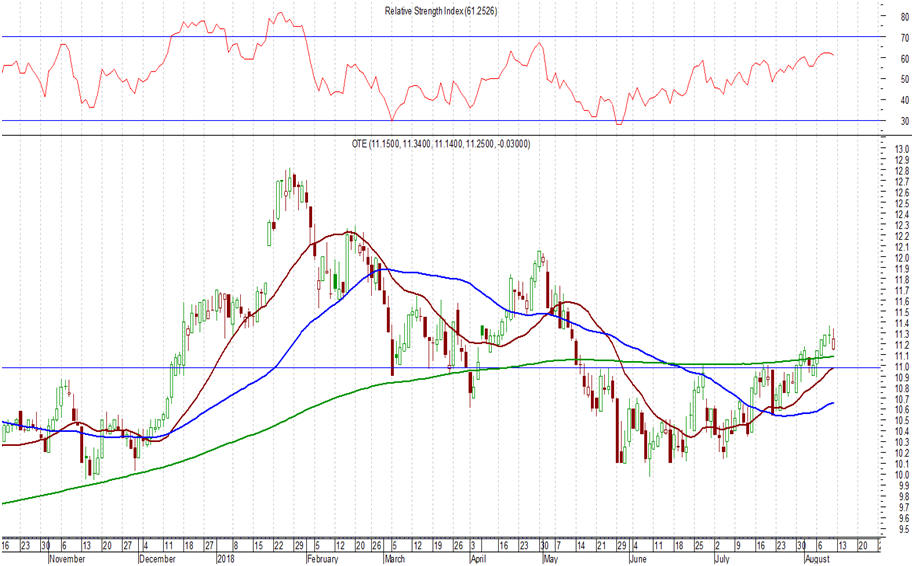Click the 13.0 price axis label
914x566 pixels.
902,149
